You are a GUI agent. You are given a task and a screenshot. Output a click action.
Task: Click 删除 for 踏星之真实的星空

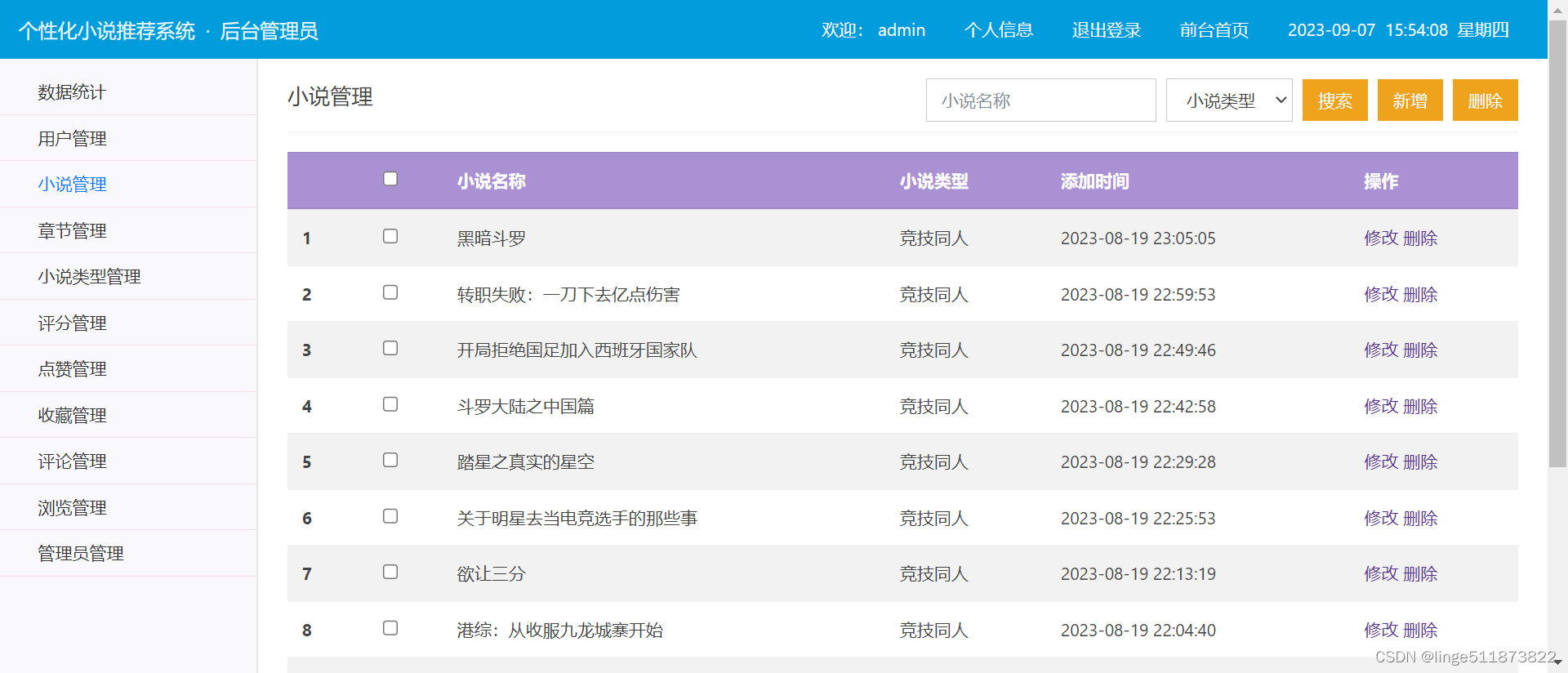tap(1420, 461)
